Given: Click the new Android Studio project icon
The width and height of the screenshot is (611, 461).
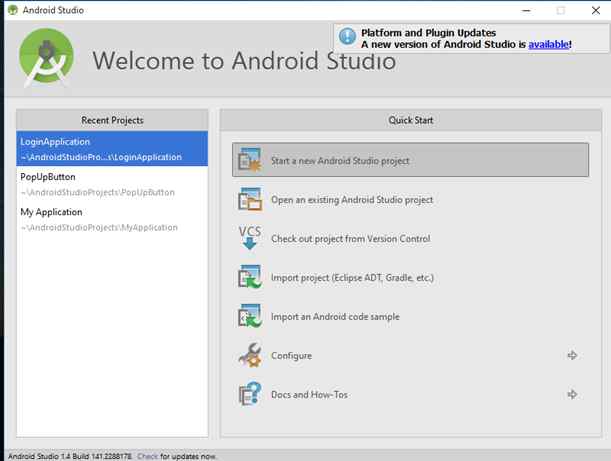Looking at the screenshot, I should 250,160.
